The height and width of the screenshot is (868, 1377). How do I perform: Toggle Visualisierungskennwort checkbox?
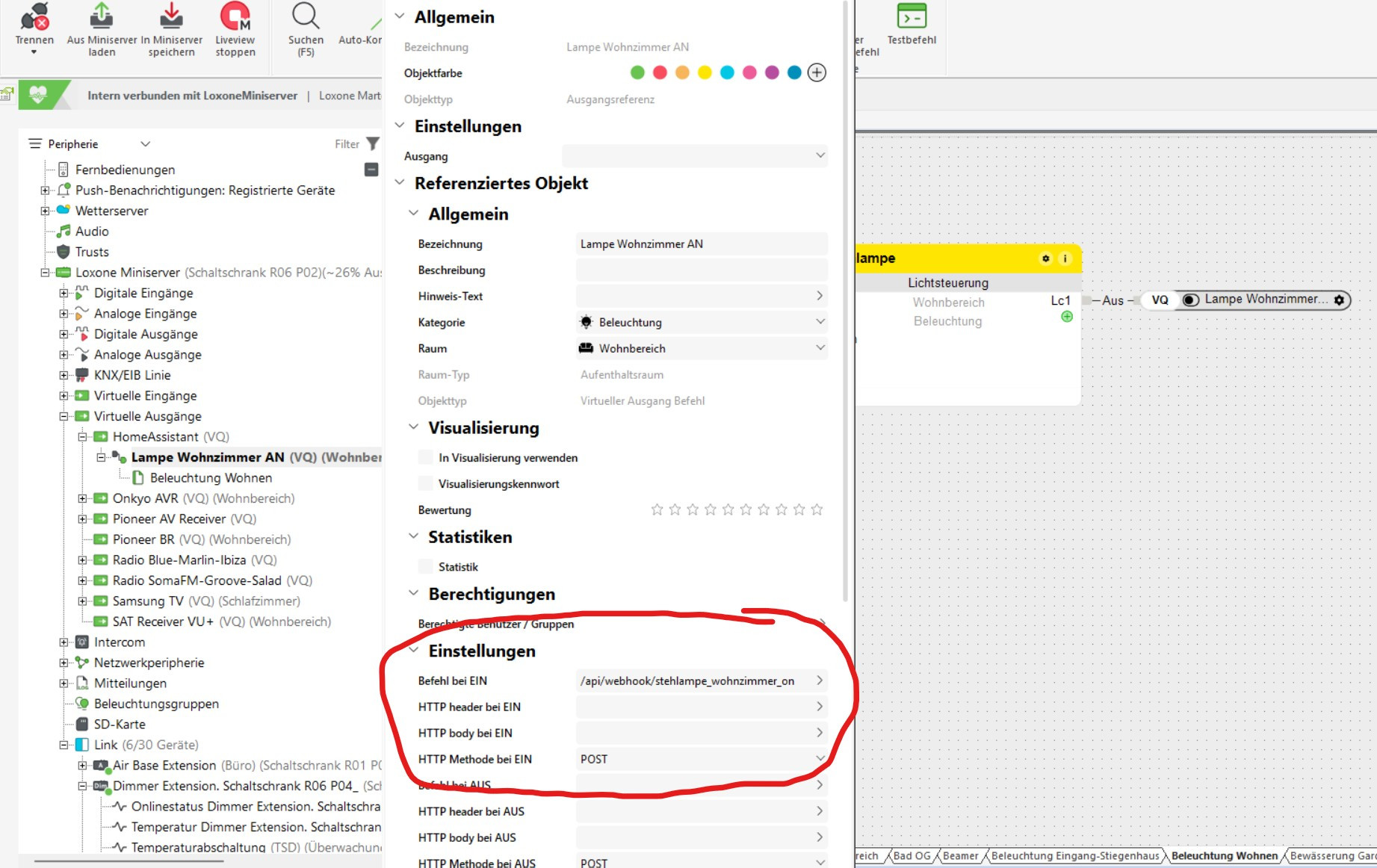pyautogui.click(x=426, y=483)
